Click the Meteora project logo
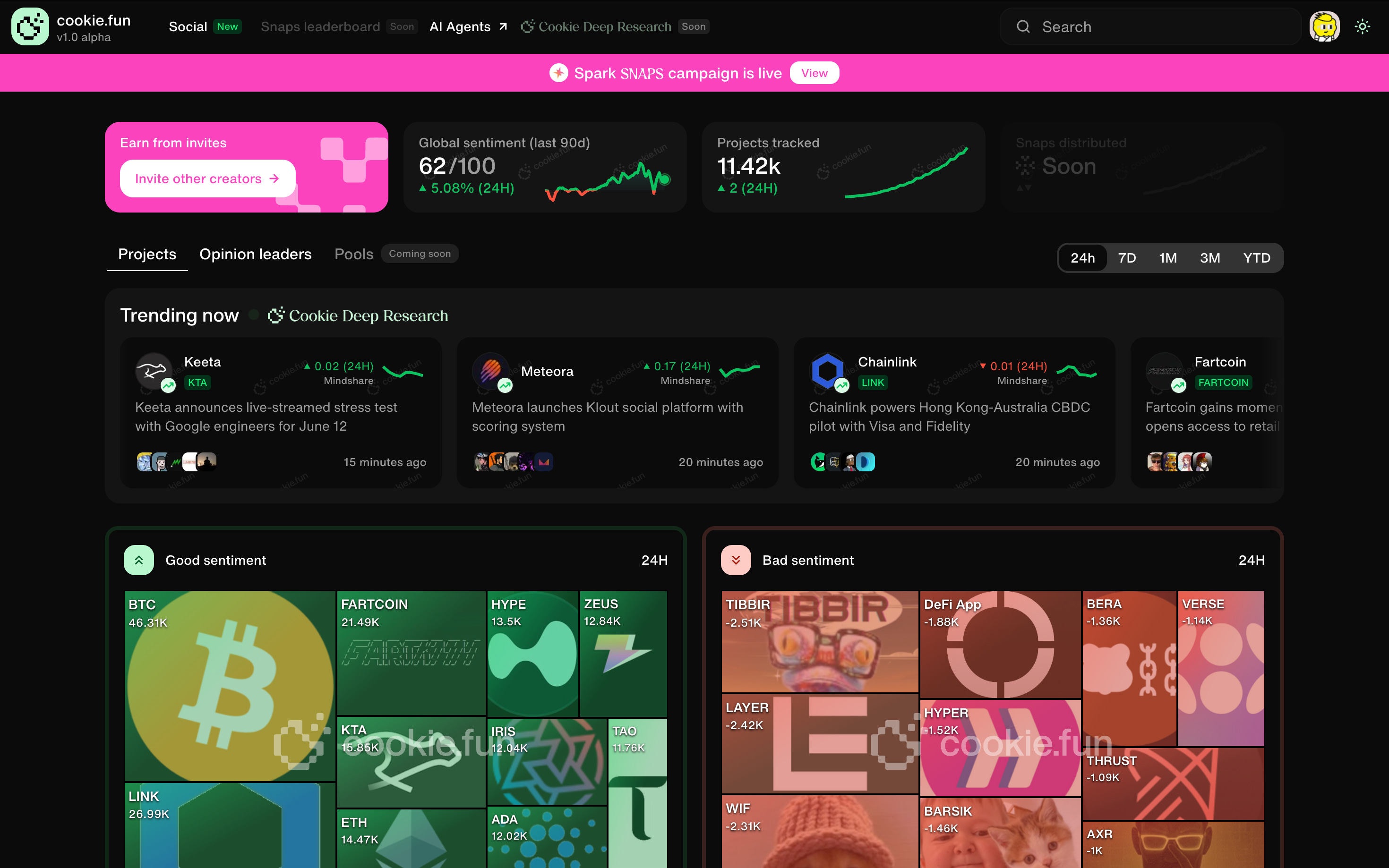Viewport: 1389px width, 868px height. click(490, 370)
